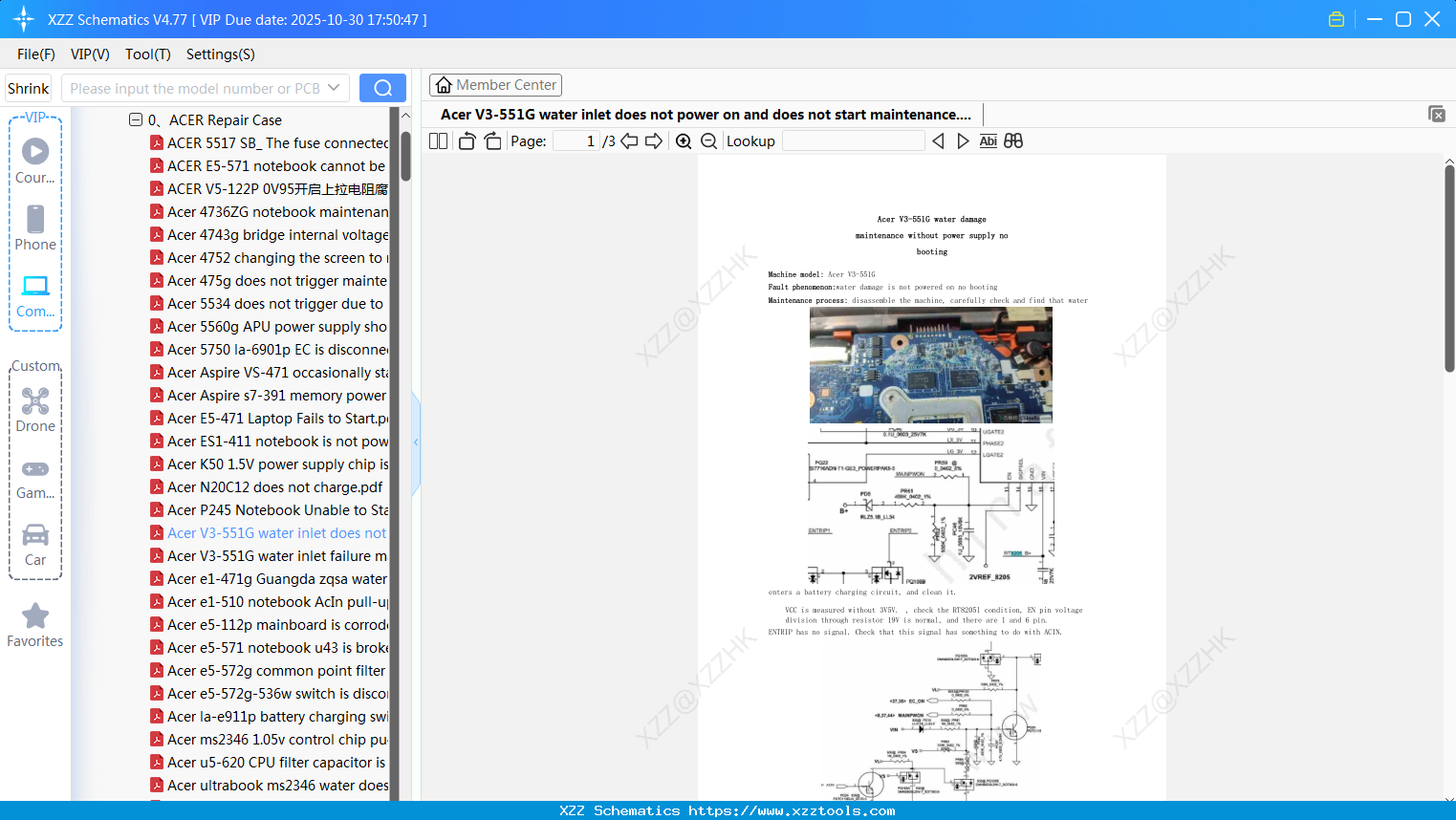Open the Member Center

pyautogui.click(x=495, y=85)
